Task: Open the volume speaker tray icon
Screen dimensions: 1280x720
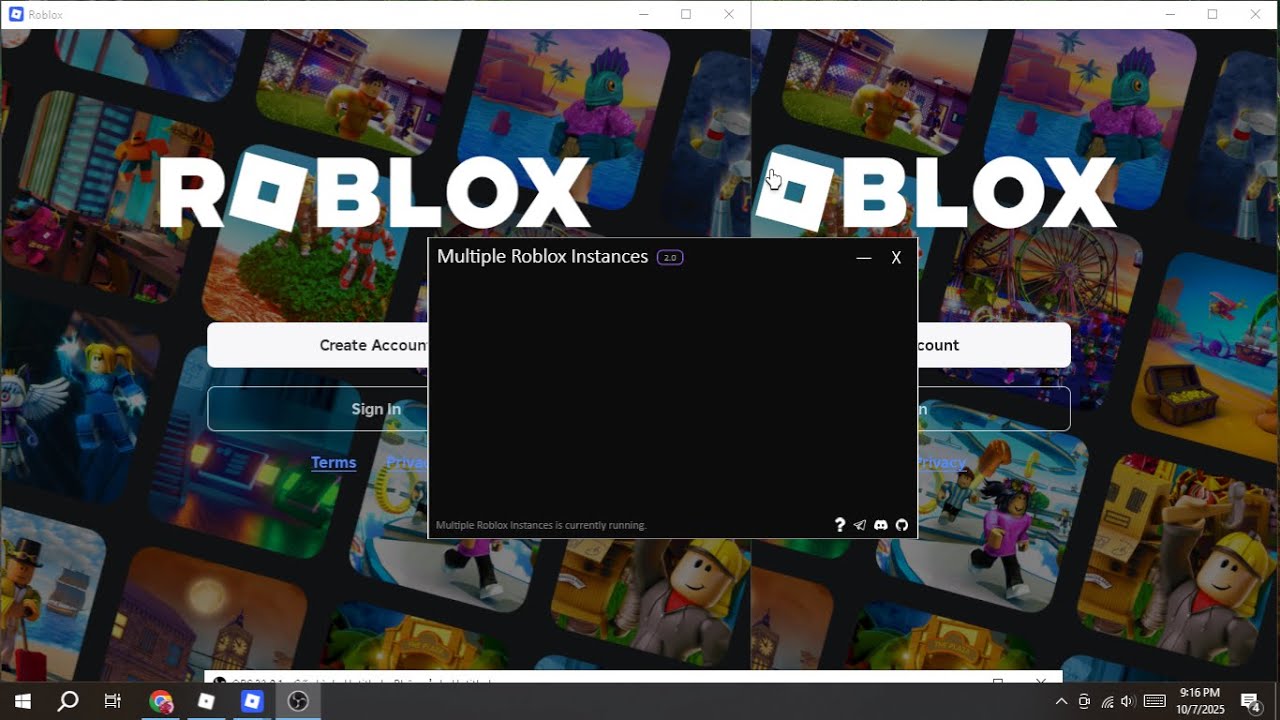Action: pos(1129,702)
